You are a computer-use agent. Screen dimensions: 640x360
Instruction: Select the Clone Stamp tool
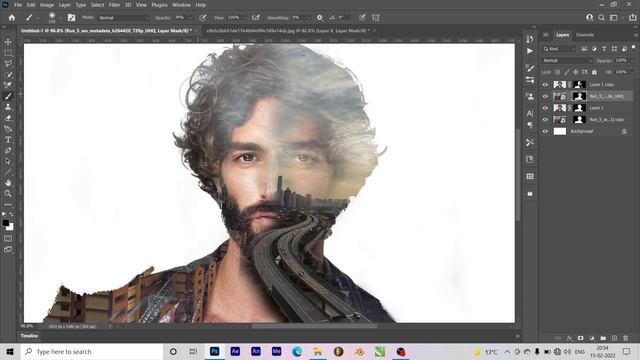pyautogui.click(x=8, y=107)
